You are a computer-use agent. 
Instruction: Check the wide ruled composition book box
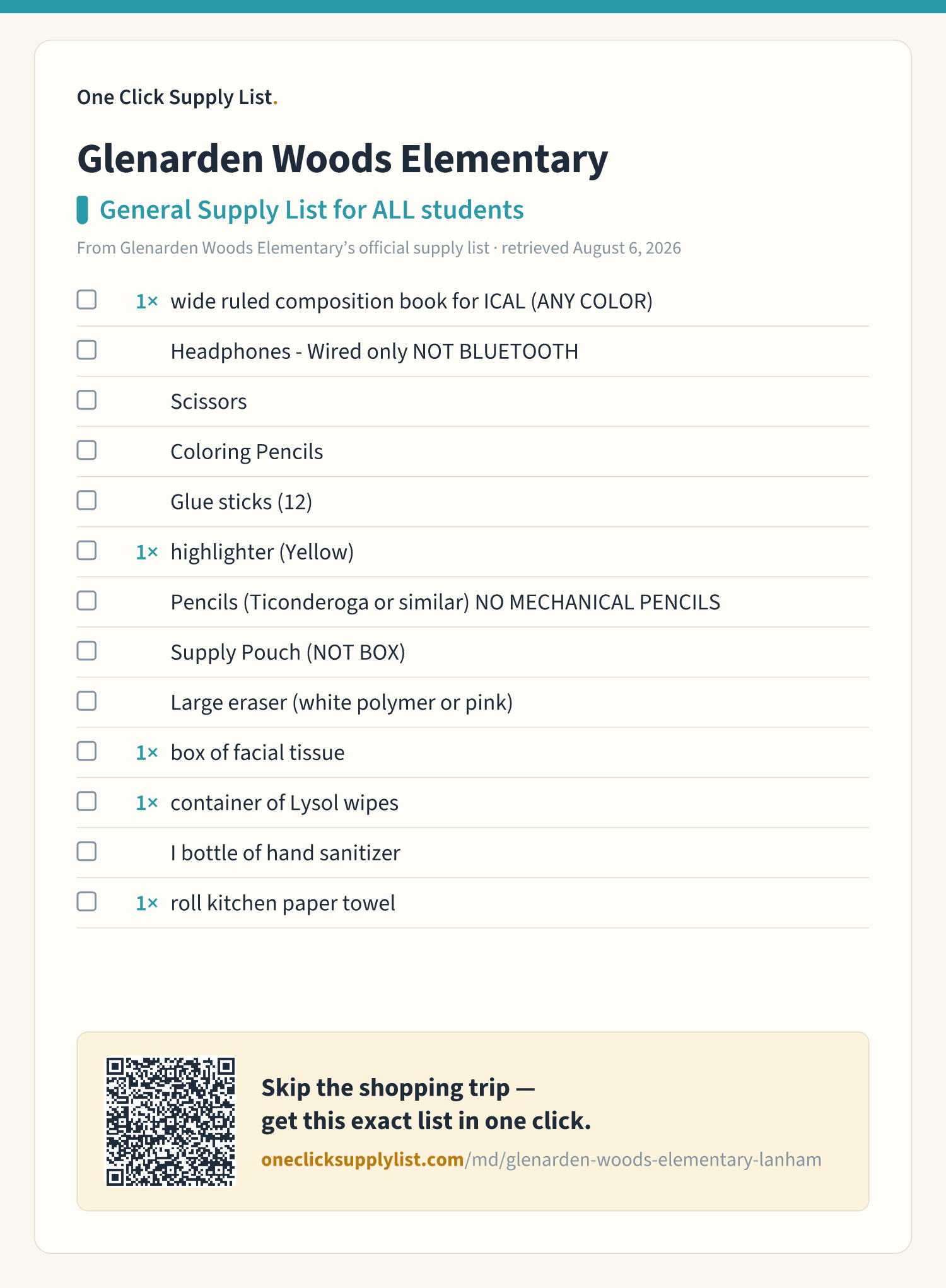[x=86, y=300]
